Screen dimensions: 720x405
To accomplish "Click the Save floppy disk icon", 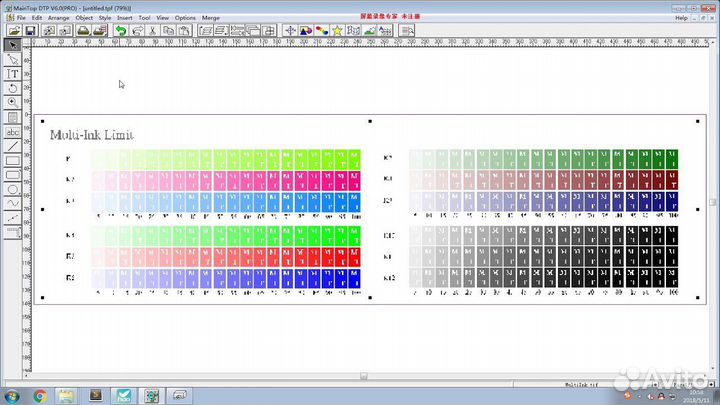I will tap(31, 31).
